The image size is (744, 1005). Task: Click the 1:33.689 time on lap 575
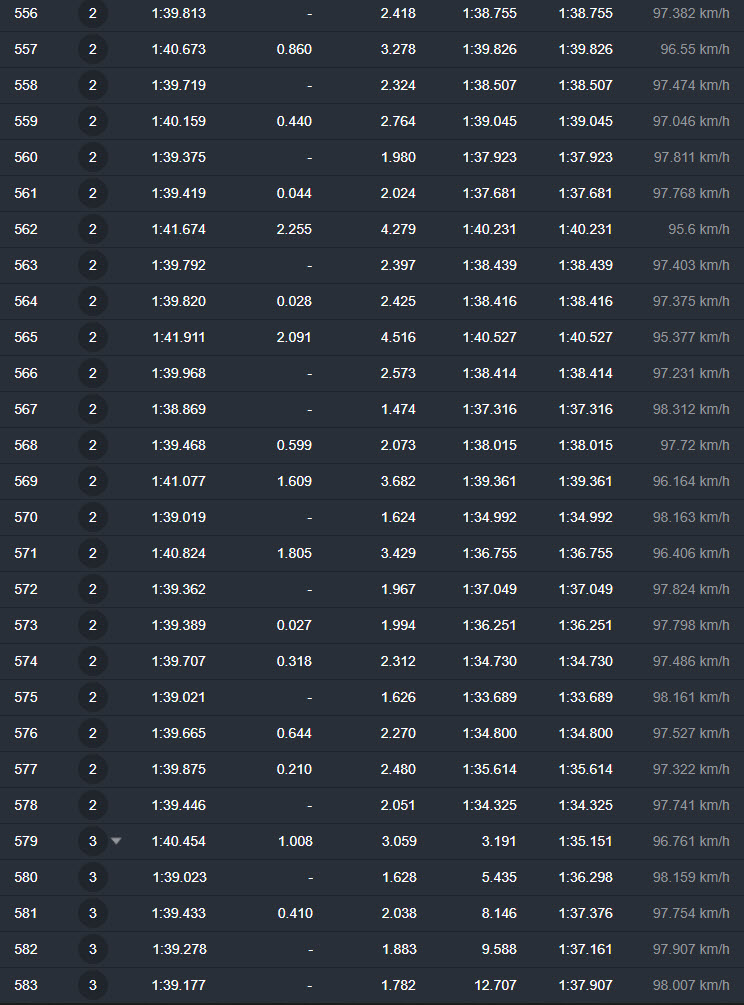tap(490, 697)
